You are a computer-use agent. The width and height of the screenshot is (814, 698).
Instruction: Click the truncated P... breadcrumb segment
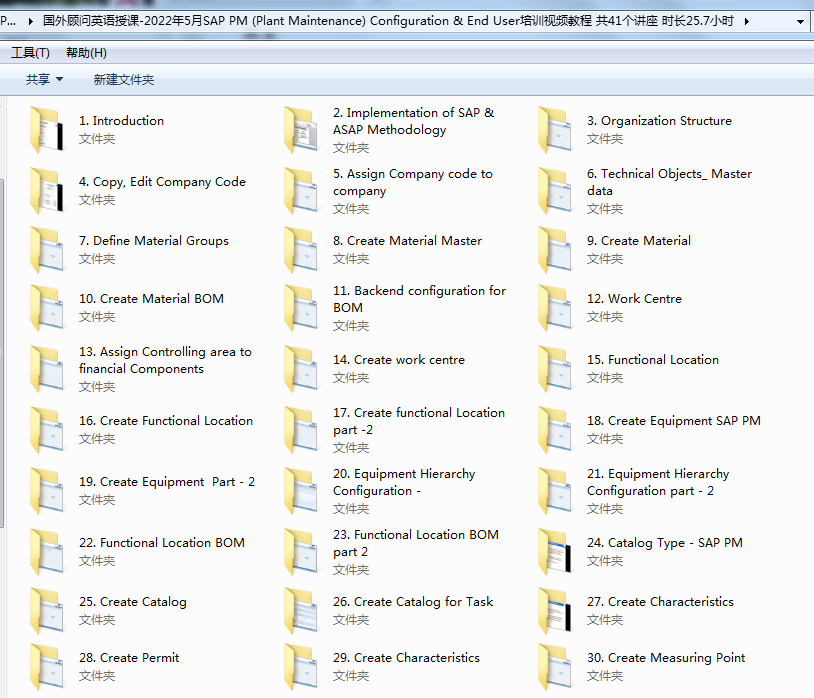[x=8, y=21]
